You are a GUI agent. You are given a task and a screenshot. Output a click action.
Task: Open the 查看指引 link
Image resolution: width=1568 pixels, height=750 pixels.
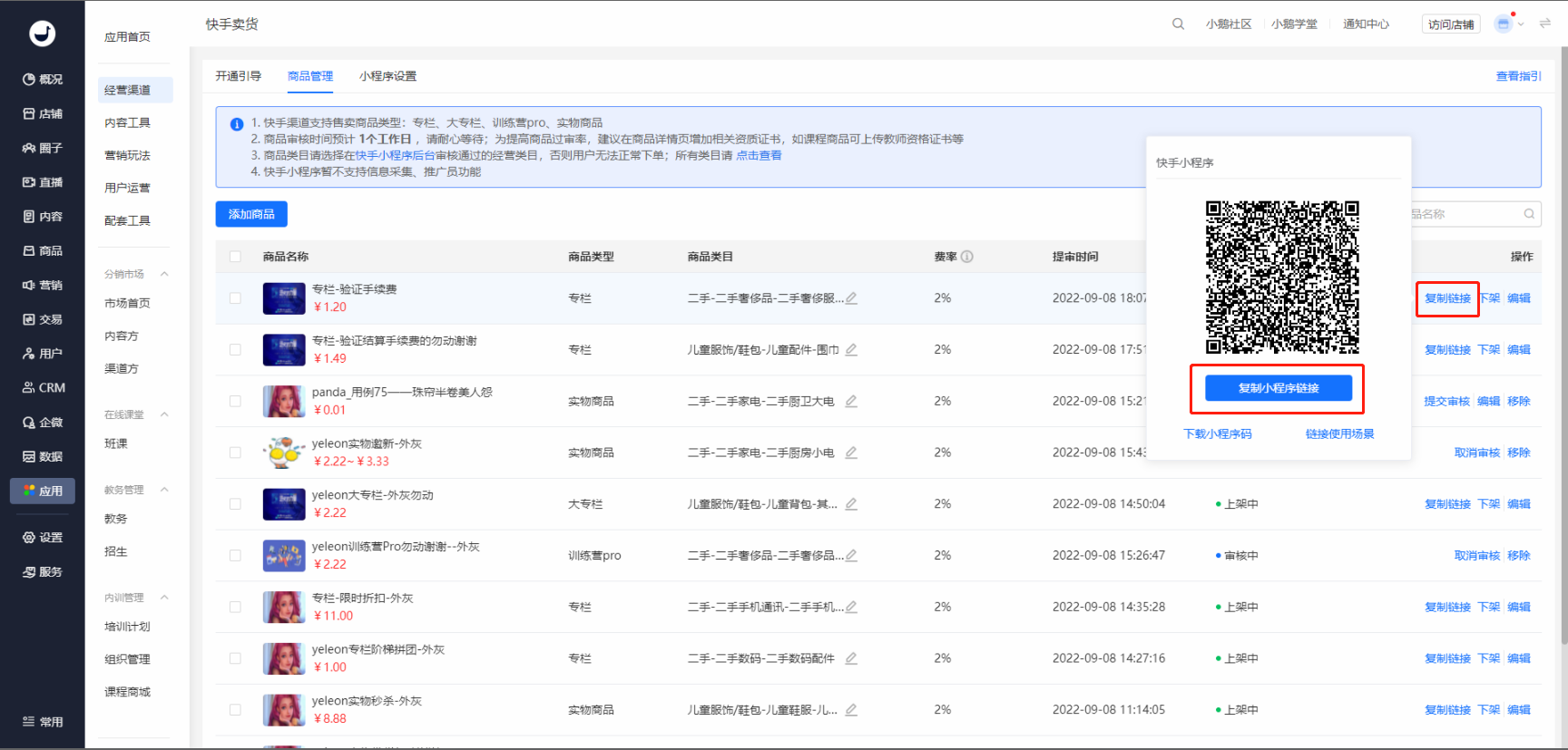(x=1518, y=76)
